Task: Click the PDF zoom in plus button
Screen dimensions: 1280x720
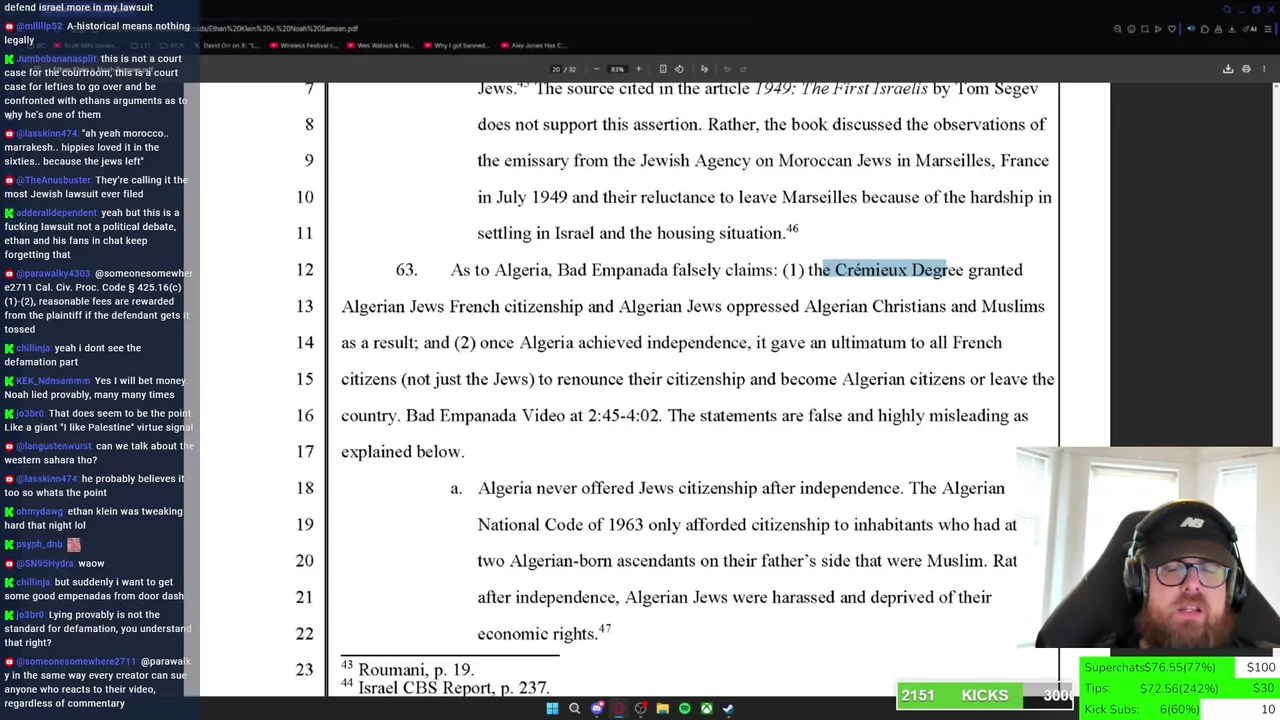Action: 638,69
